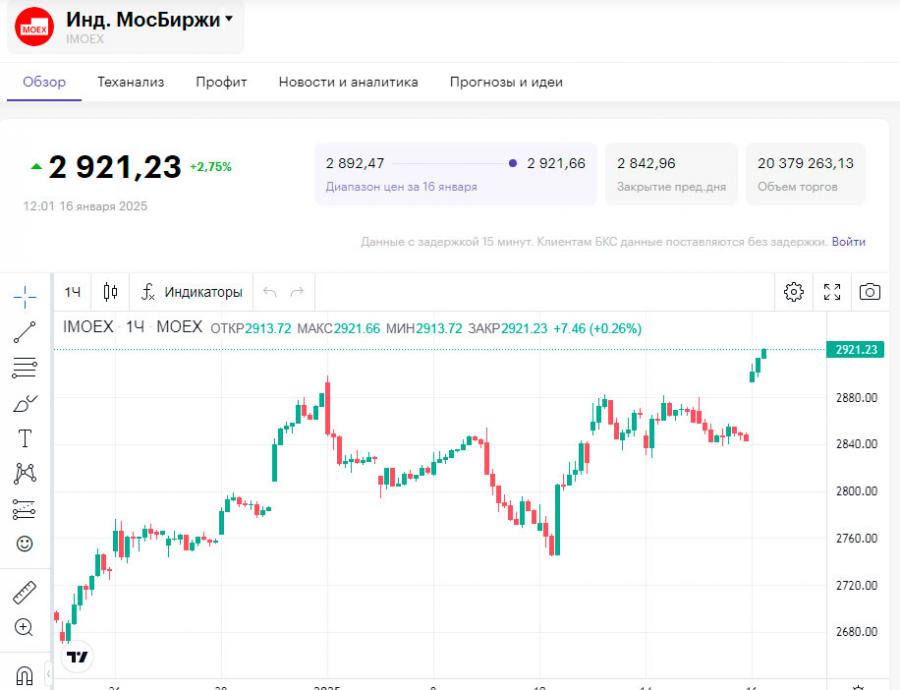900x690 pixels.
Task: Click the Войти login link
Action: pyautogui.click(x=848, y=242)
